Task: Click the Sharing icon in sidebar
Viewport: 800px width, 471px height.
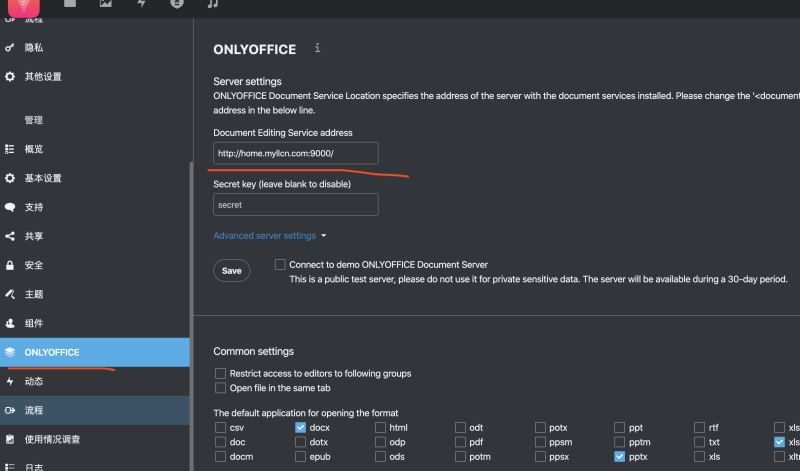Action: [x=10, y=236]
